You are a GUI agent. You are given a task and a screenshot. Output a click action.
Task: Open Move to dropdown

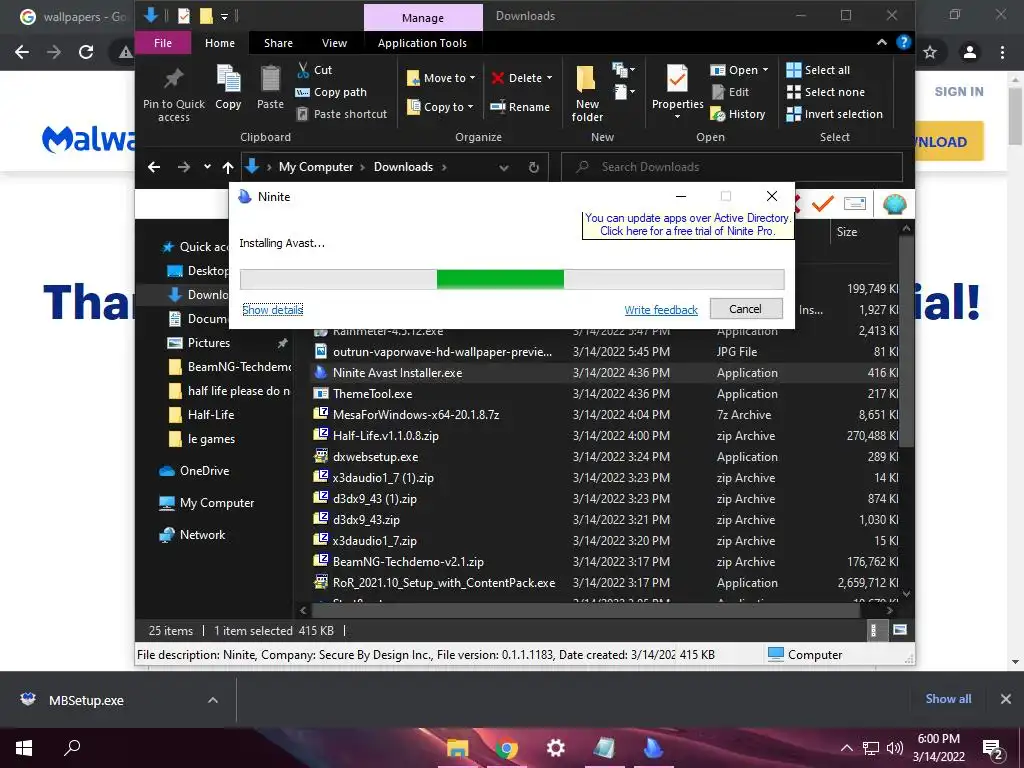coord(441,78)
